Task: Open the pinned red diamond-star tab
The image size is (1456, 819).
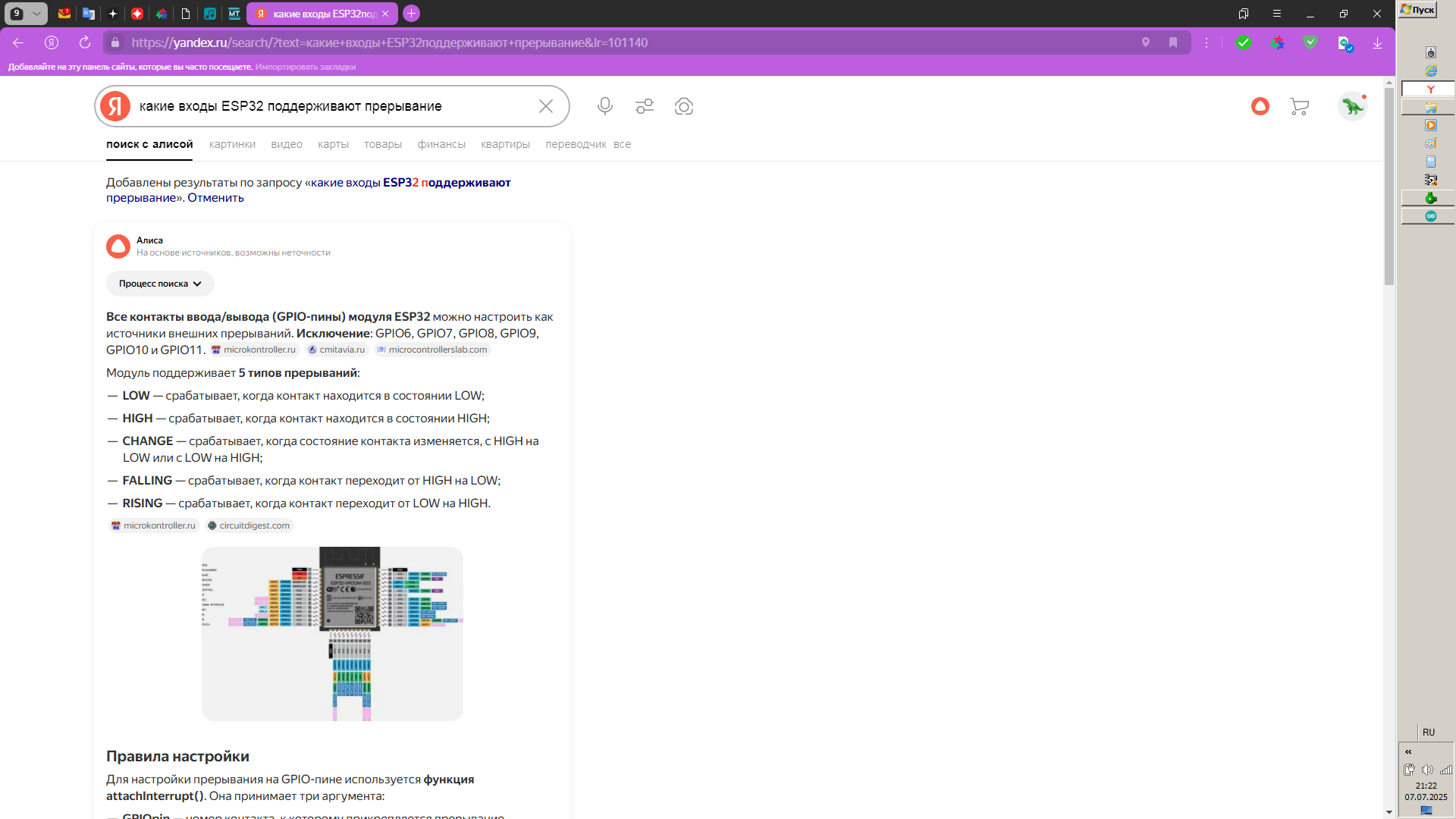Action: coord(137,14)
